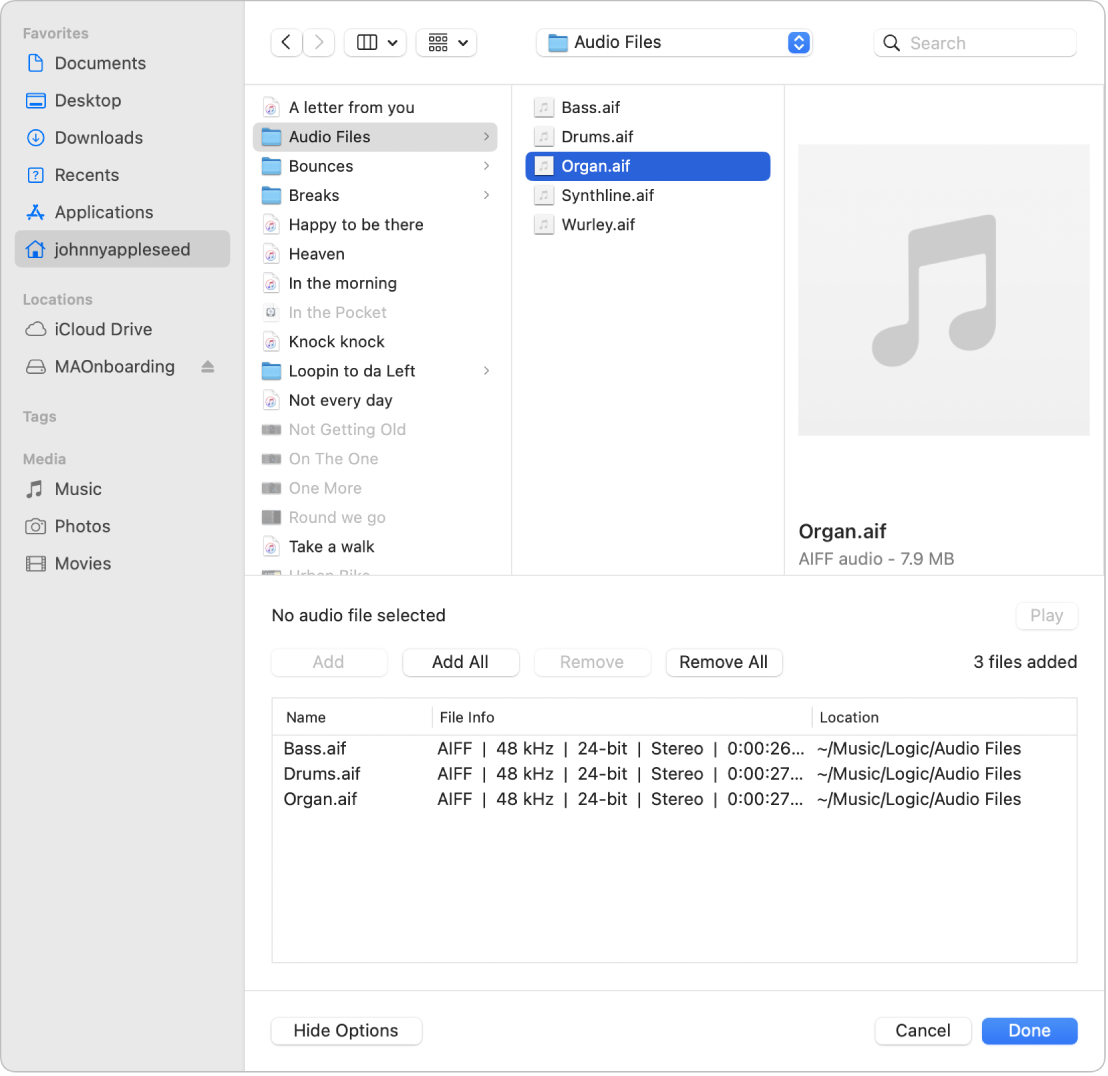Remove All added files
Screen dimensions: 1108x1076
pyautogui.click(x=724, y=662)
